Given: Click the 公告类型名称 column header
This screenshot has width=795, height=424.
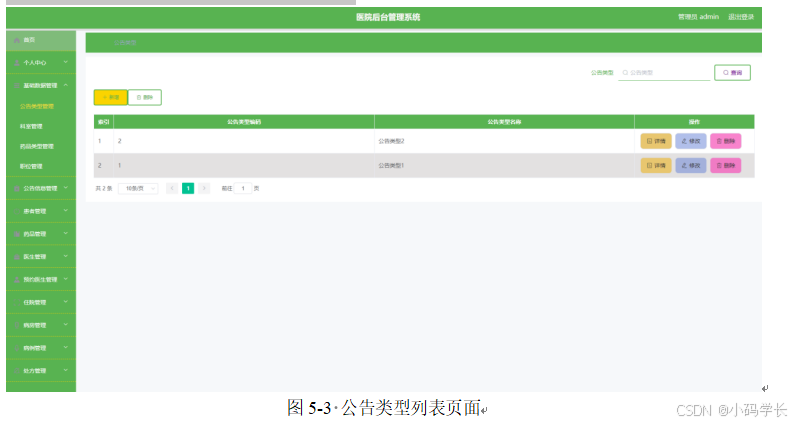Looking at the screenshot, I should pyautogui.click(x=504, y=122).
